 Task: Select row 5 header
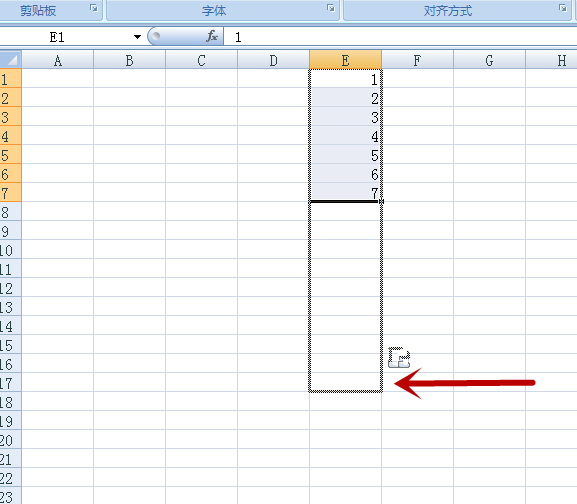click(11, 155)
